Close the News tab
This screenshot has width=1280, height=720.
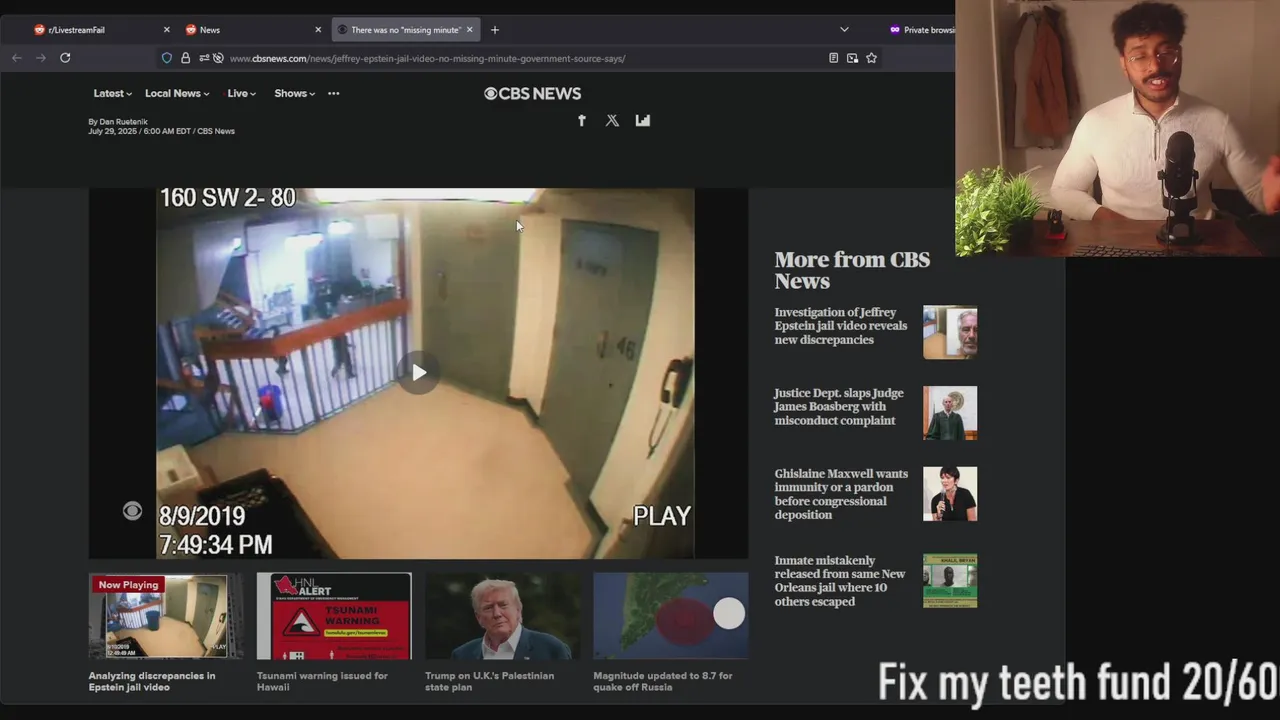[318, 30]
